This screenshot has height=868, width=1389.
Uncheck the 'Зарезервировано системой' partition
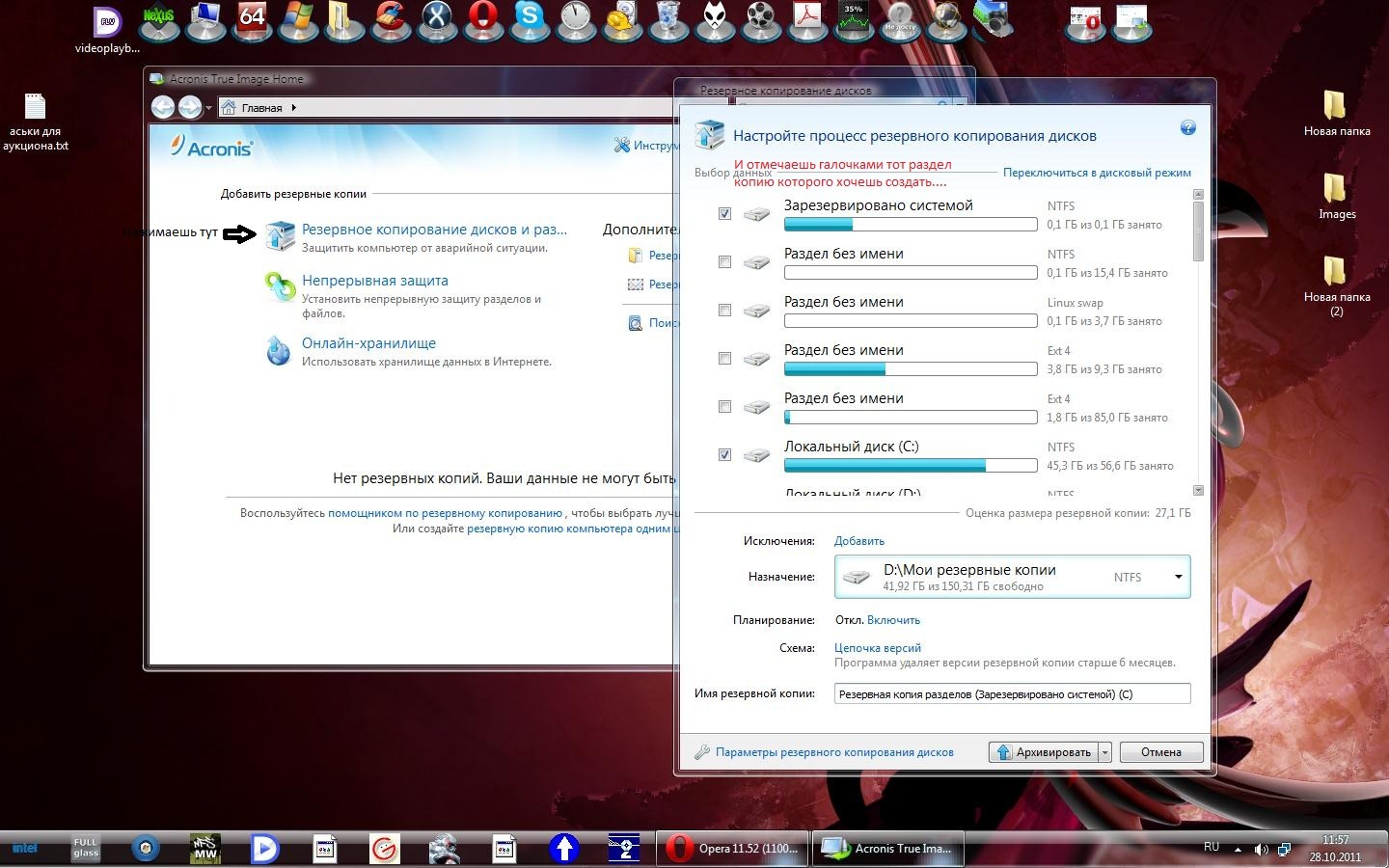pyautogui.click(x=724, y=213)
